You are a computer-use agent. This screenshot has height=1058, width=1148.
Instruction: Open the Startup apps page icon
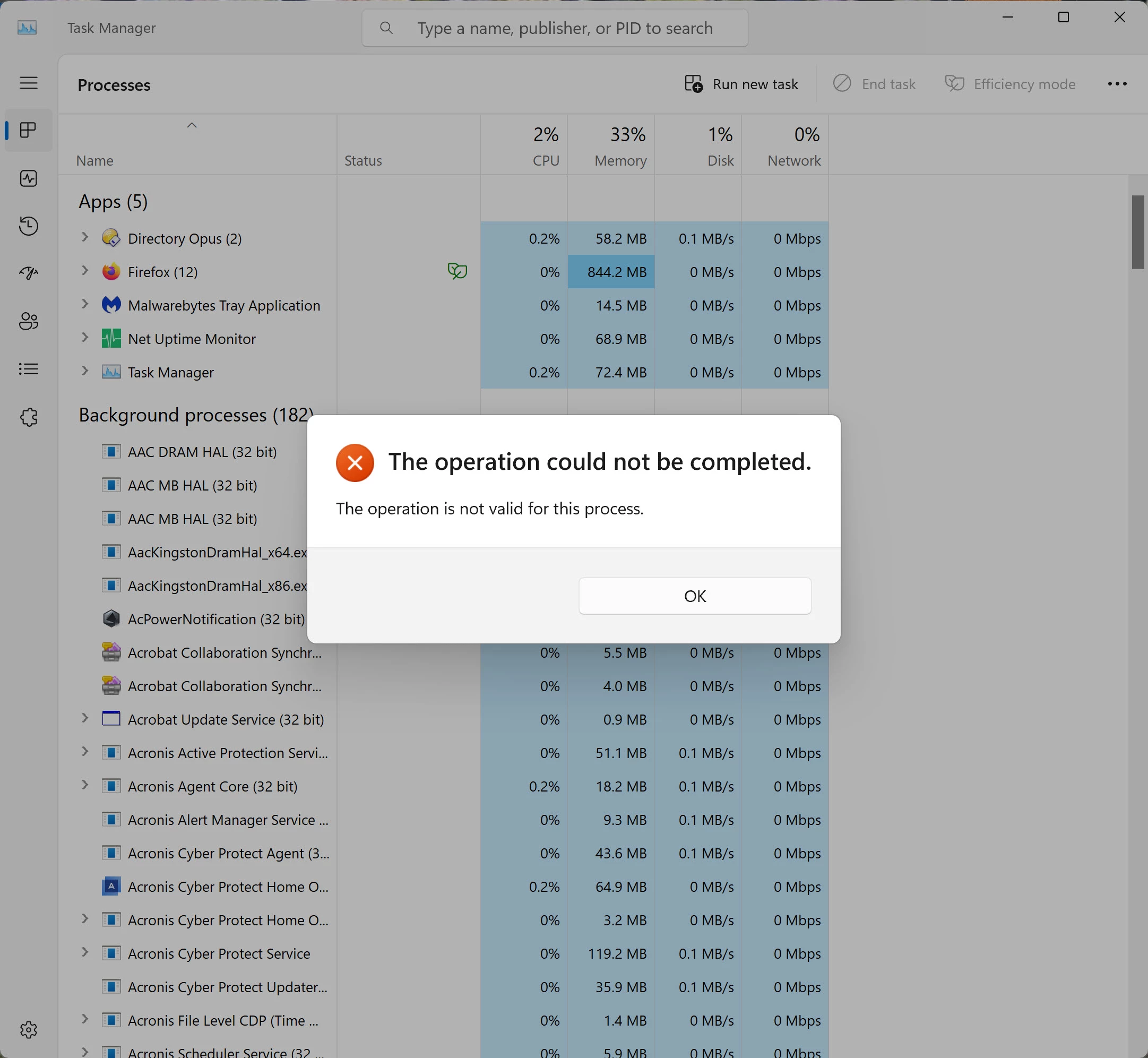pyautogui.click(x=29, y=273)
